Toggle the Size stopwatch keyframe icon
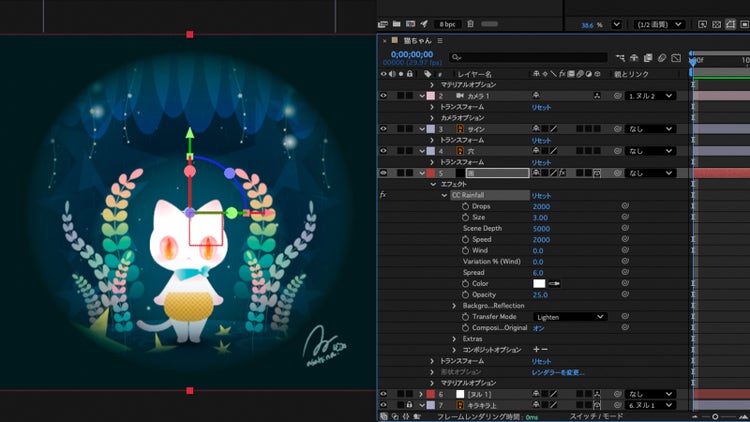Image resolution: width=750 pixels, height=422 pixels. pyautogui.click(x=465, y=217)
